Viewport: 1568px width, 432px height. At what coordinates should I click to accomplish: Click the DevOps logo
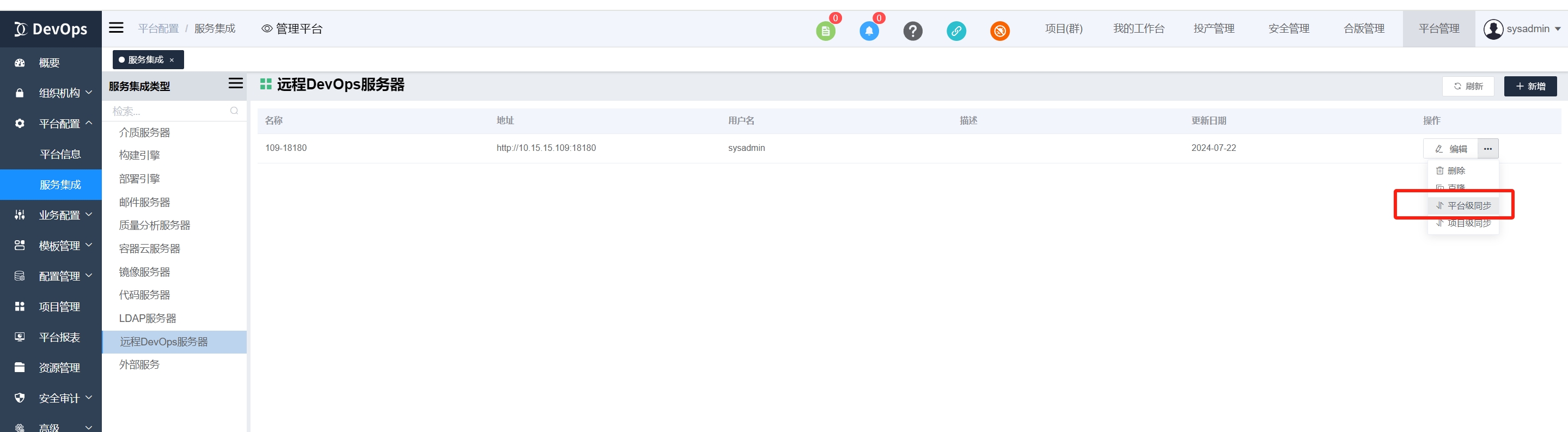(x=51, y=29)
